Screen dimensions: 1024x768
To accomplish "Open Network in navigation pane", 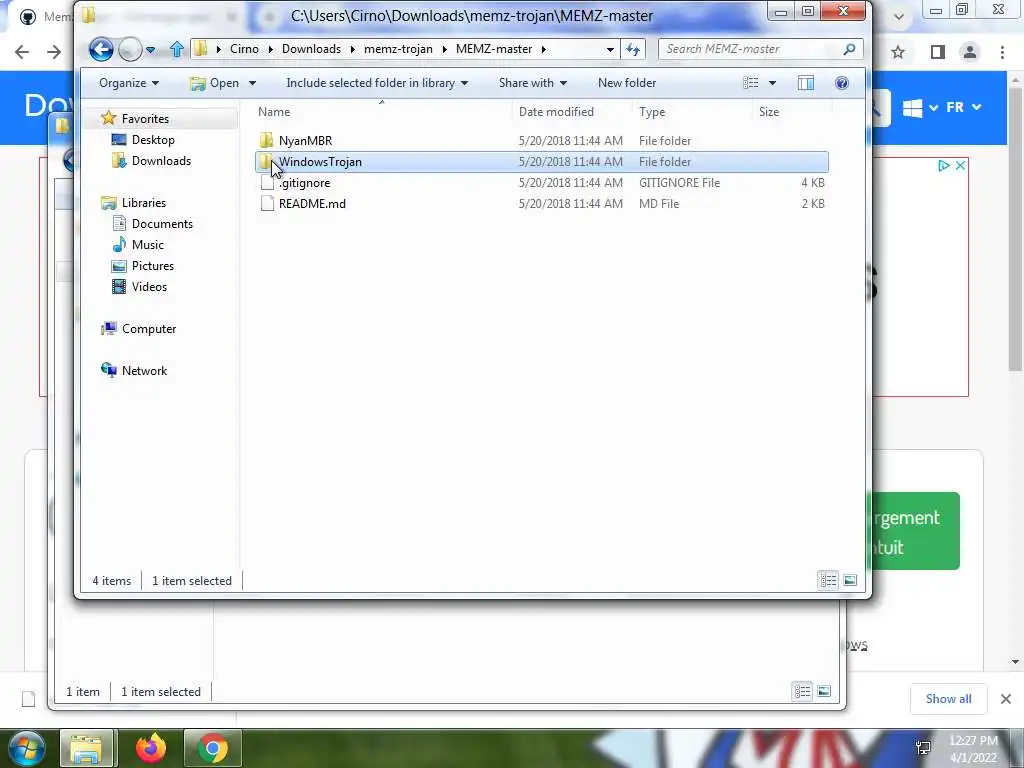I will (144, 370).
